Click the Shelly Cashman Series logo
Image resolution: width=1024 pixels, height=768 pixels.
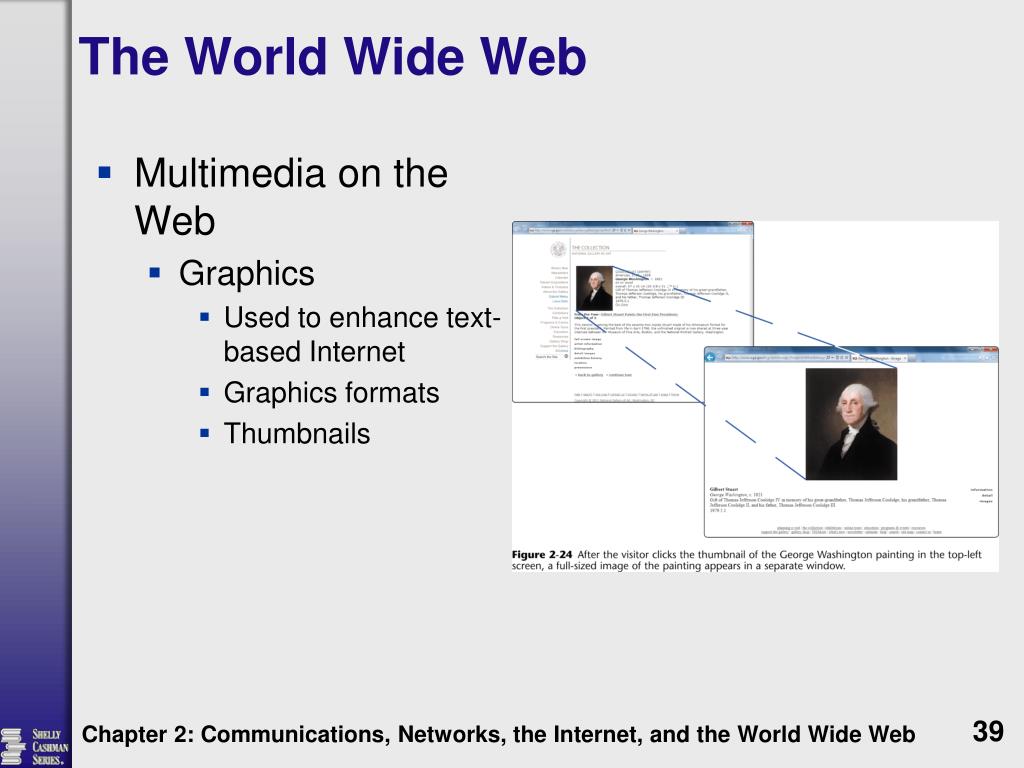[35, 746]
